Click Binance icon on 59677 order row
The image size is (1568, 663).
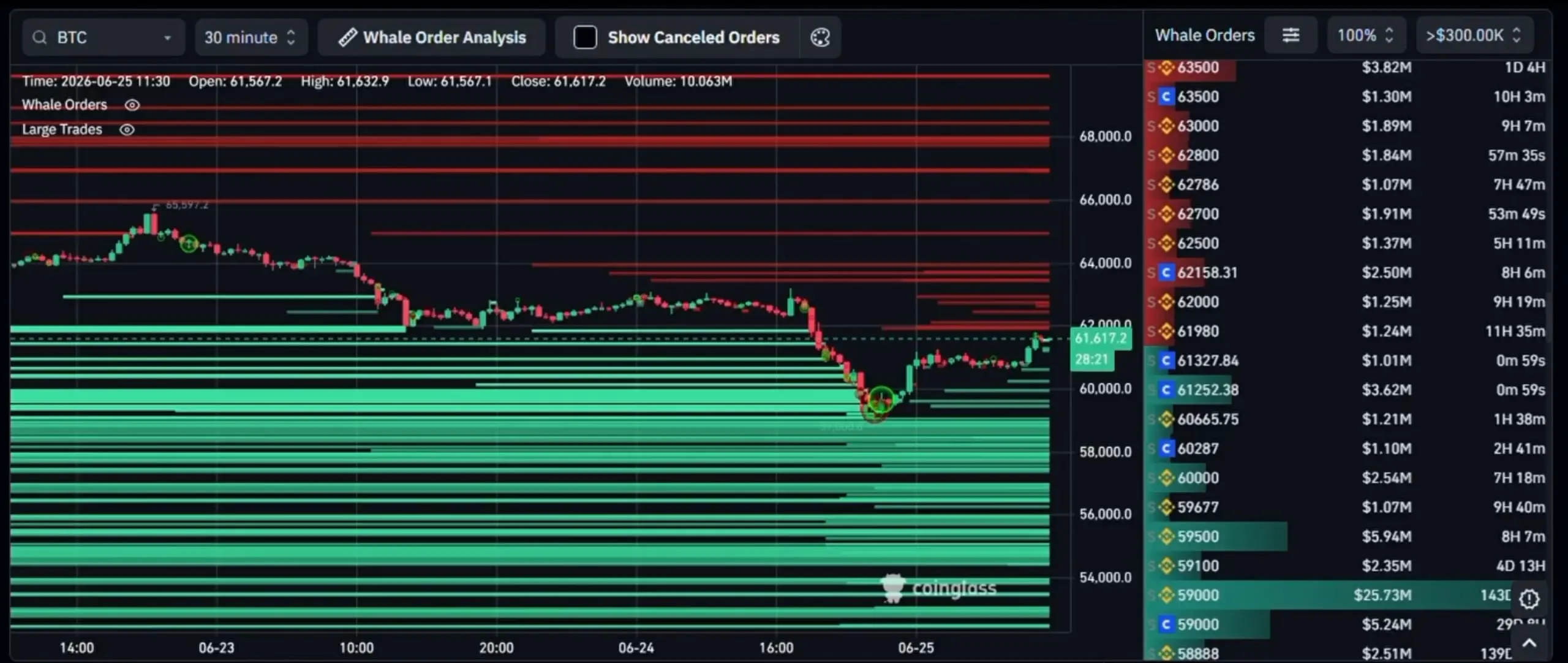pyautogui.click(x=1166, y=507)
